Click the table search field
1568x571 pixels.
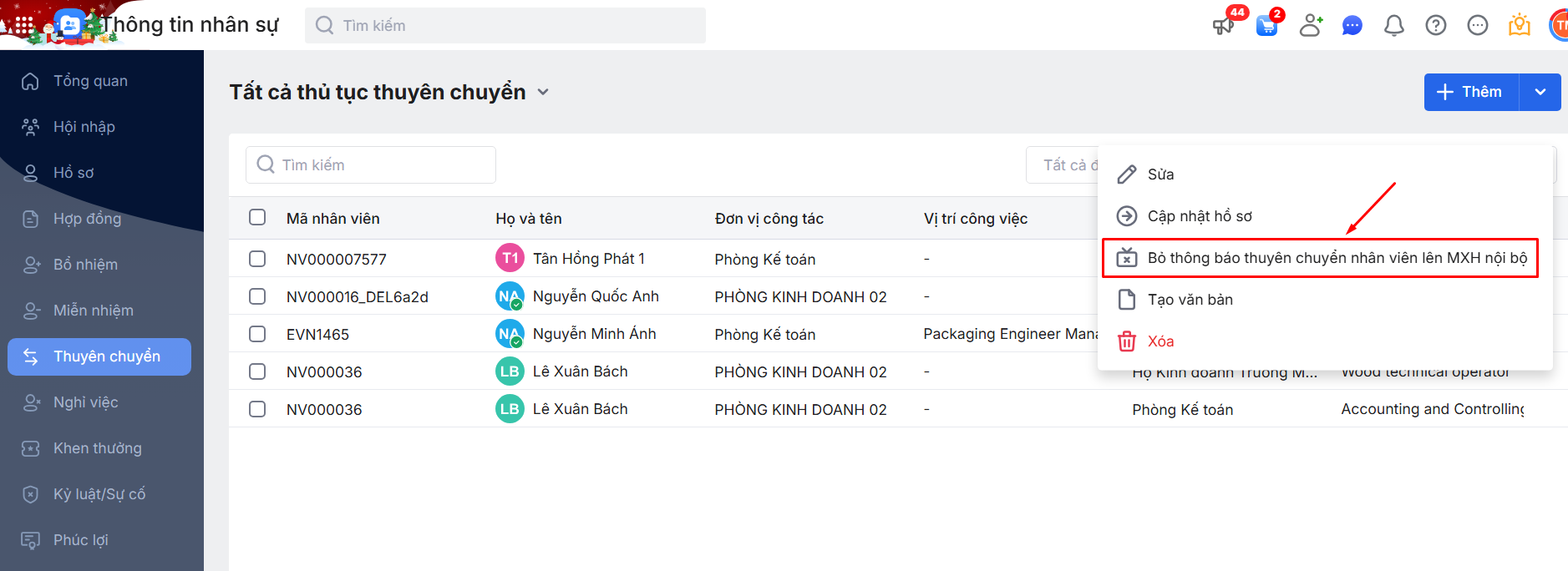(371, 165)
